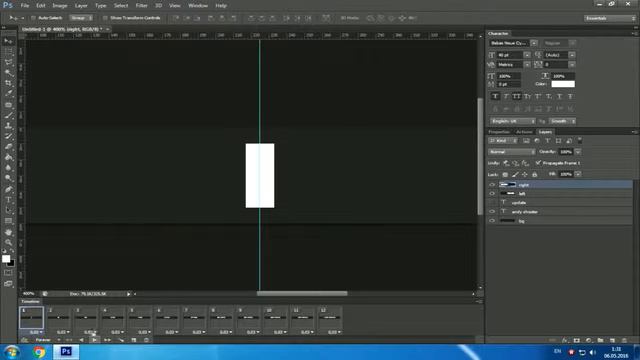Hide the 'right' layer
Screen dimensions: 640x360
tap(492, 185)
